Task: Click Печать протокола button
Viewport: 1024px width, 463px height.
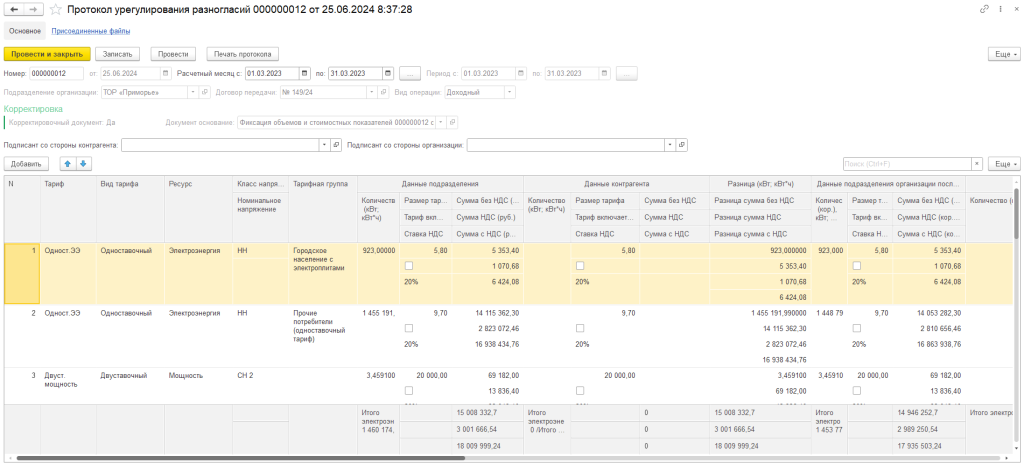Action: (x=242, y=54)
